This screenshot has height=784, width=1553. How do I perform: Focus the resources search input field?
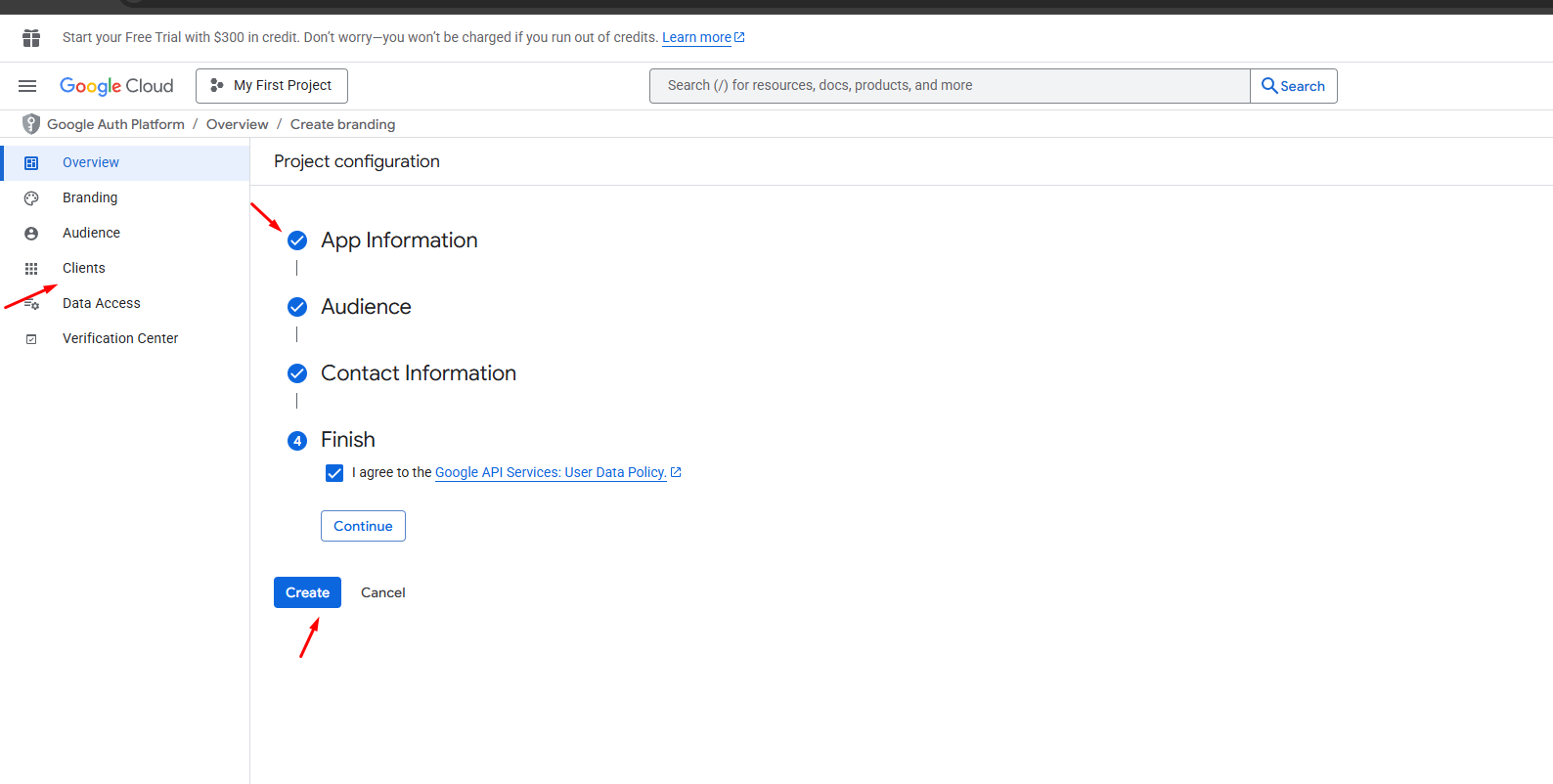949,86
